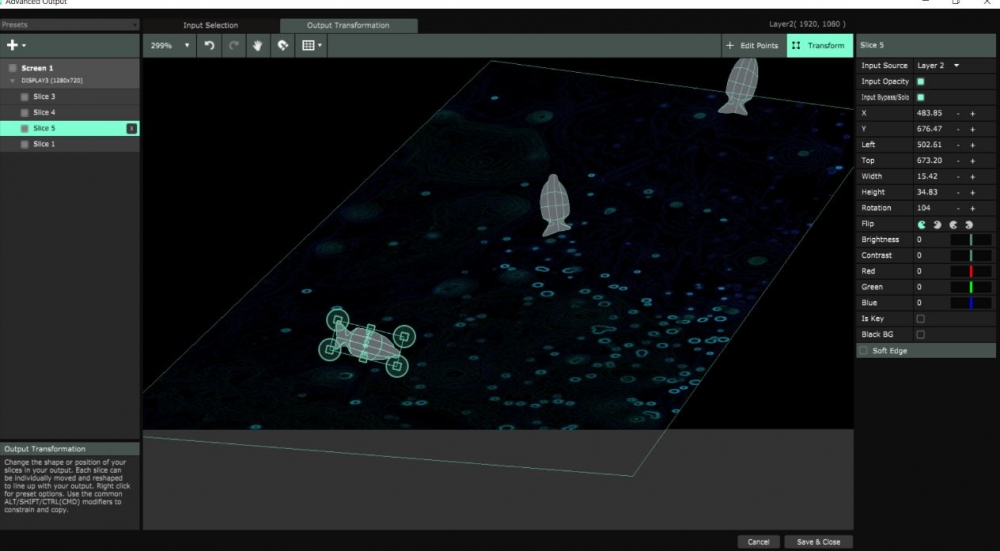1000x551 pixels.
Task: Enable the Is Key checkbox
Action: click(x=921, y=319)
